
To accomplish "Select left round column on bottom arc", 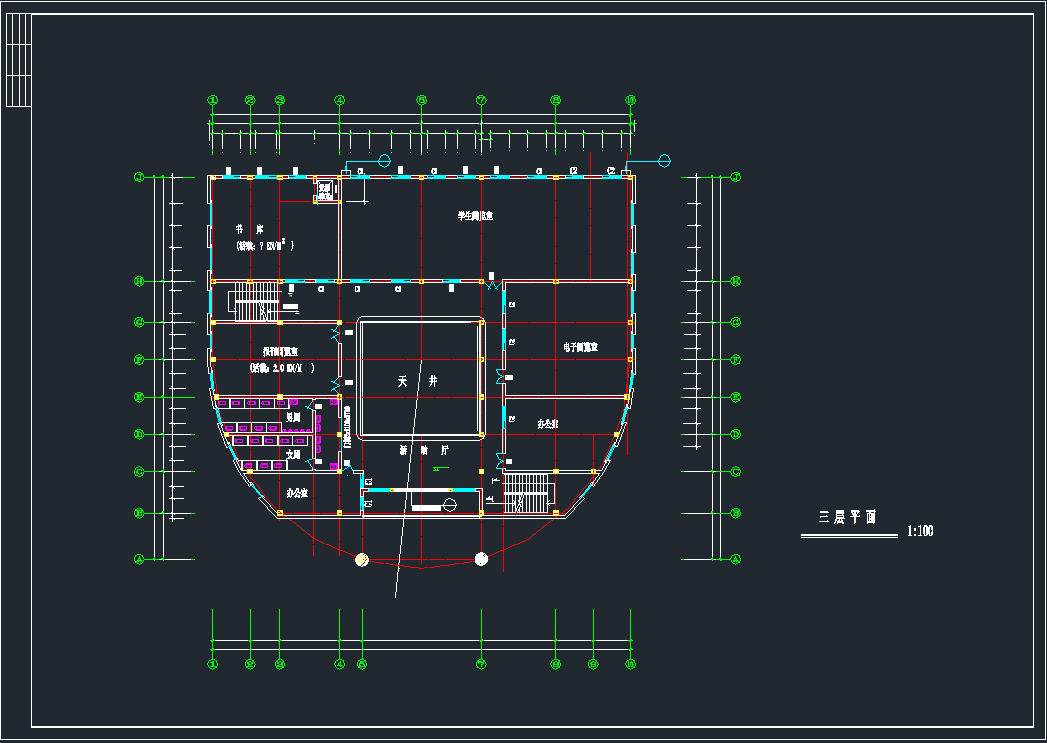I will 362,559.
